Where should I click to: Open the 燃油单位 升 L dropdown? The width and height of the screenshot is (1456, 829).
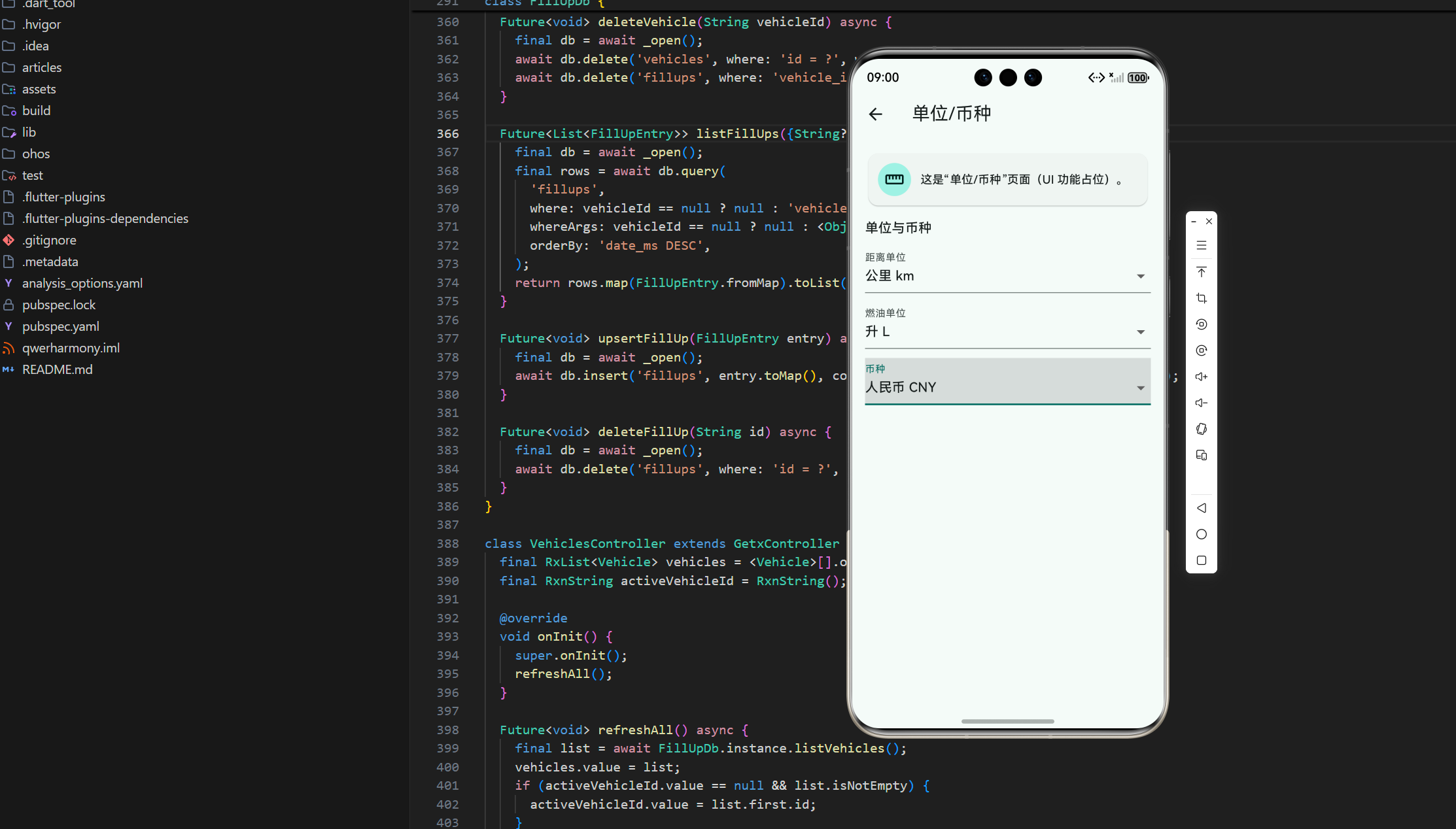[1007, 331]
